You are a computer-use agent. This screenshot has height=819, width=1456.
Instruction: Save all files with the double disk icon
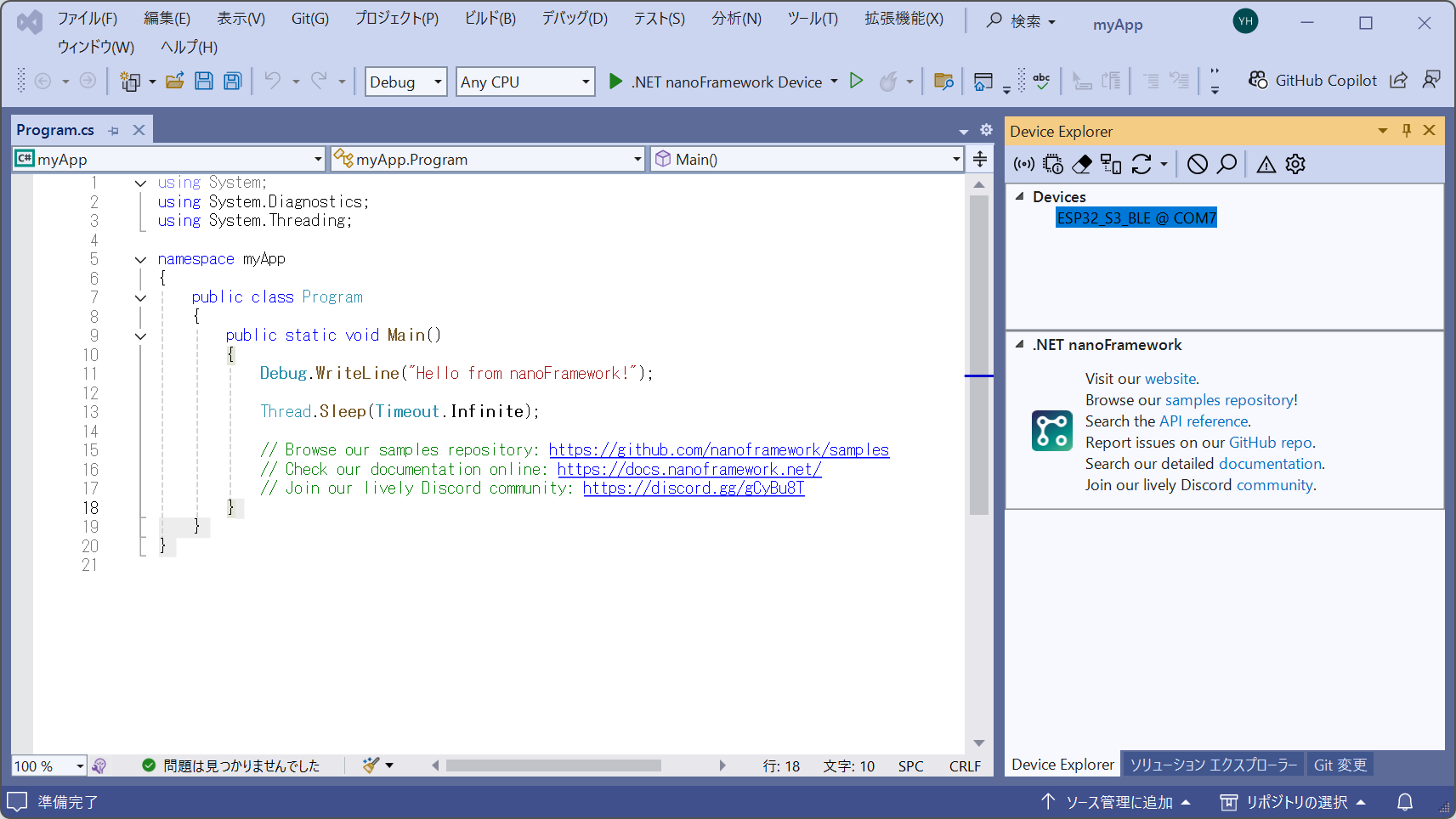tap(232, 82)
